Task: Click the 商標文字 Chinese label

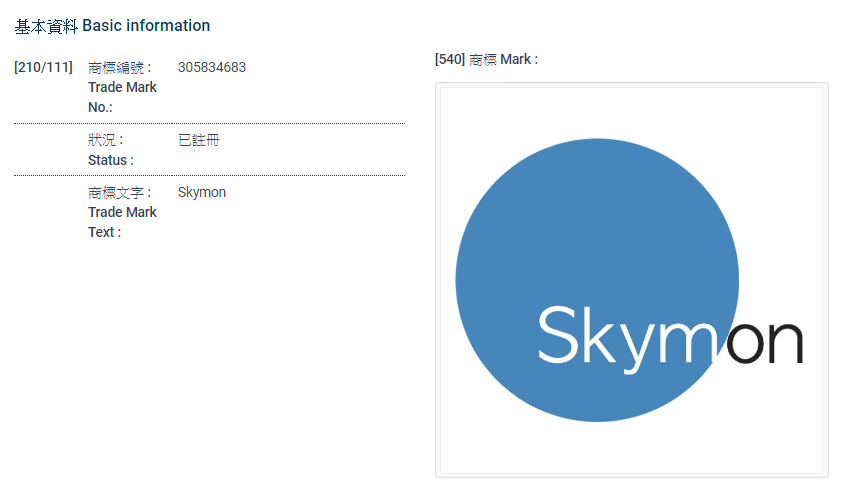Action: (x=119, y=192)
